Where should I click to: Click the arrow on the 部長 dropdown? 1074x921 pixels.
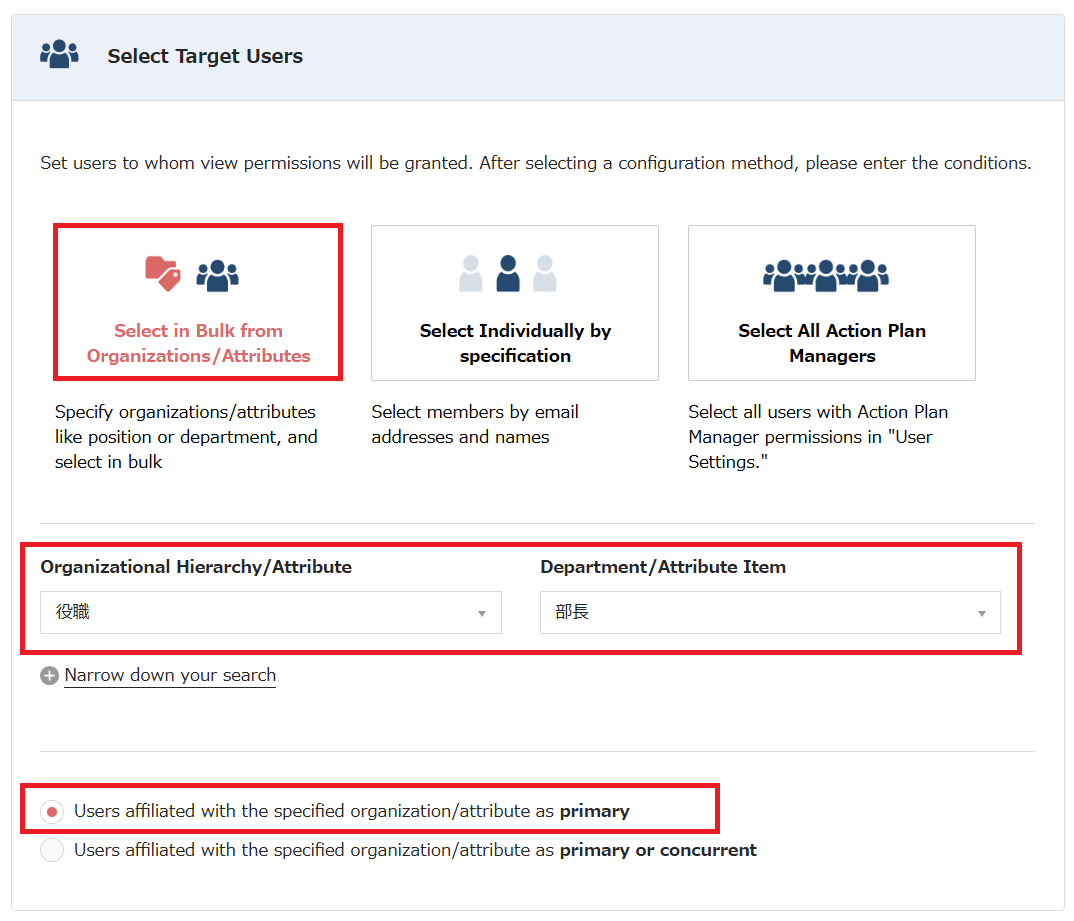coord(982,613)
